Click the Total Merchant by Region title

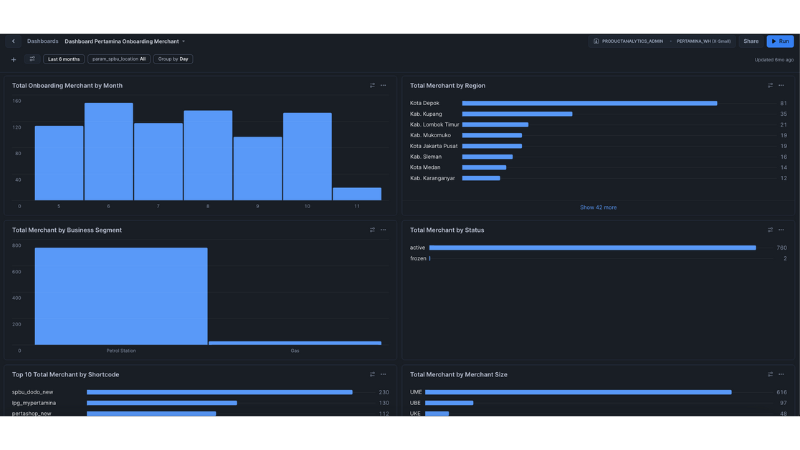(447, 86)
